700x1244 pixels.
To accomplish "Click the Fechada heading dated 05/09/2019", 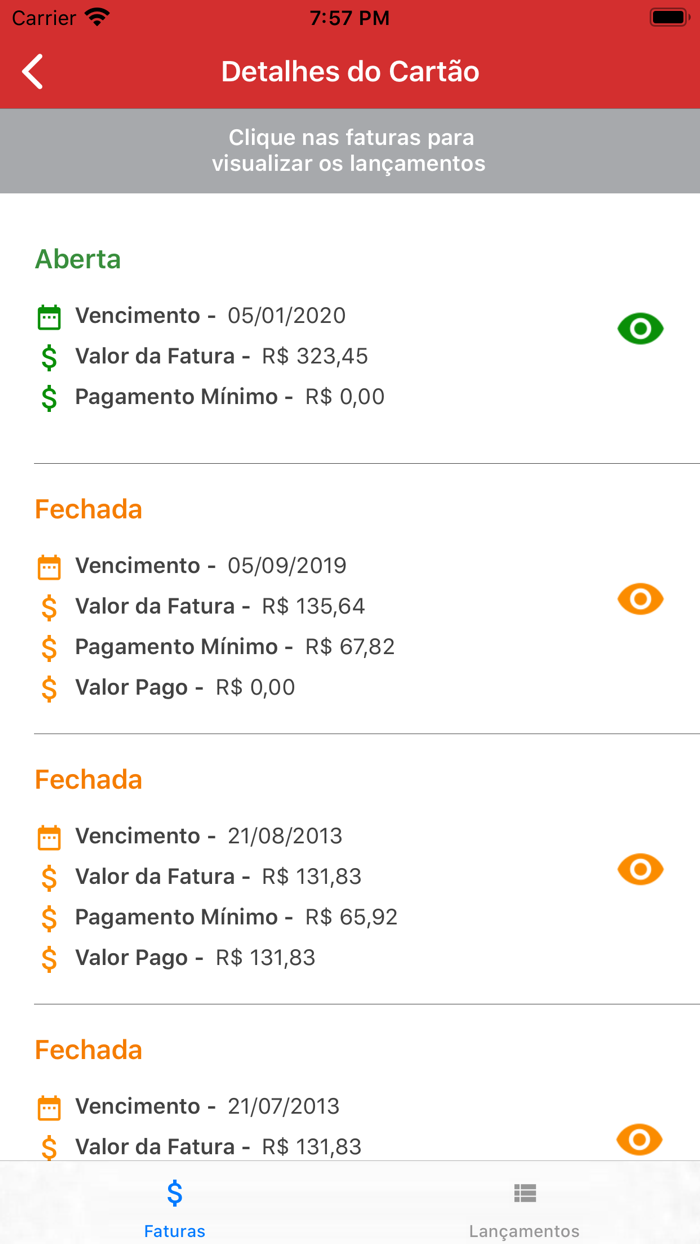I will tap(88, 509).
